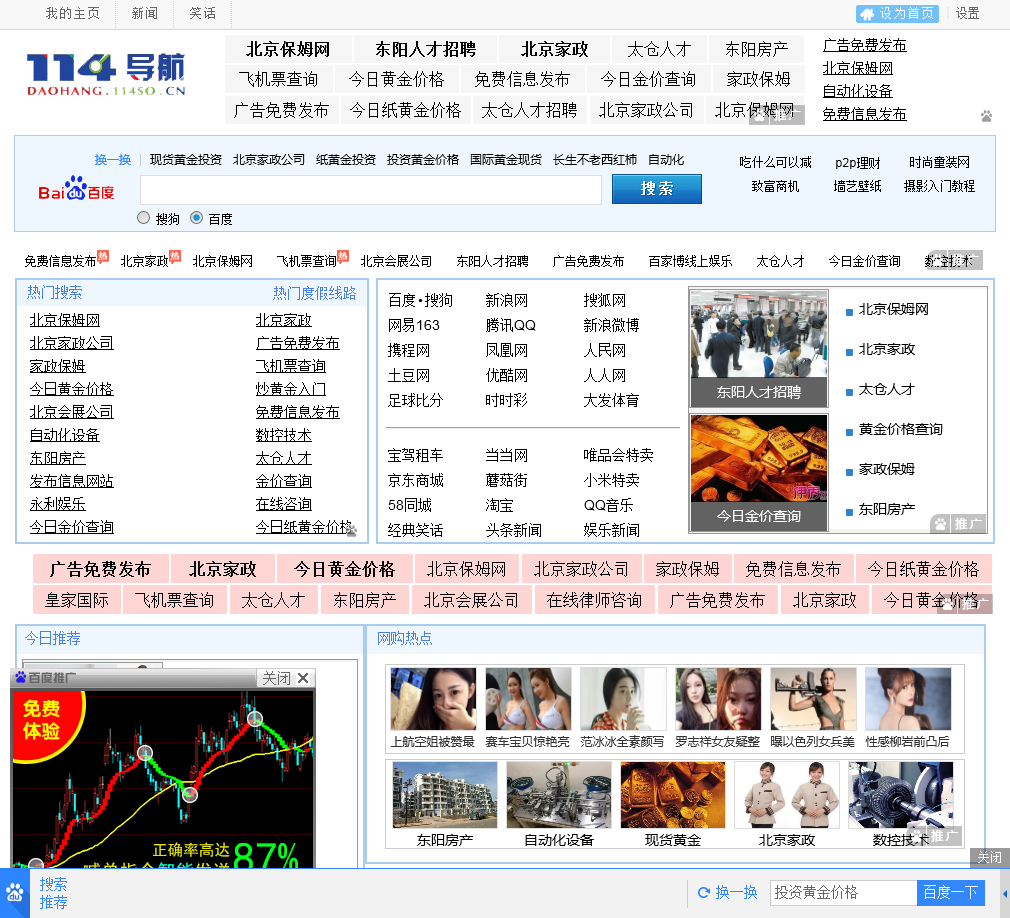The width and height of the screenshot is (1010, 918).
Task: Open the 京东商城 link
Action: click(415, 481)
